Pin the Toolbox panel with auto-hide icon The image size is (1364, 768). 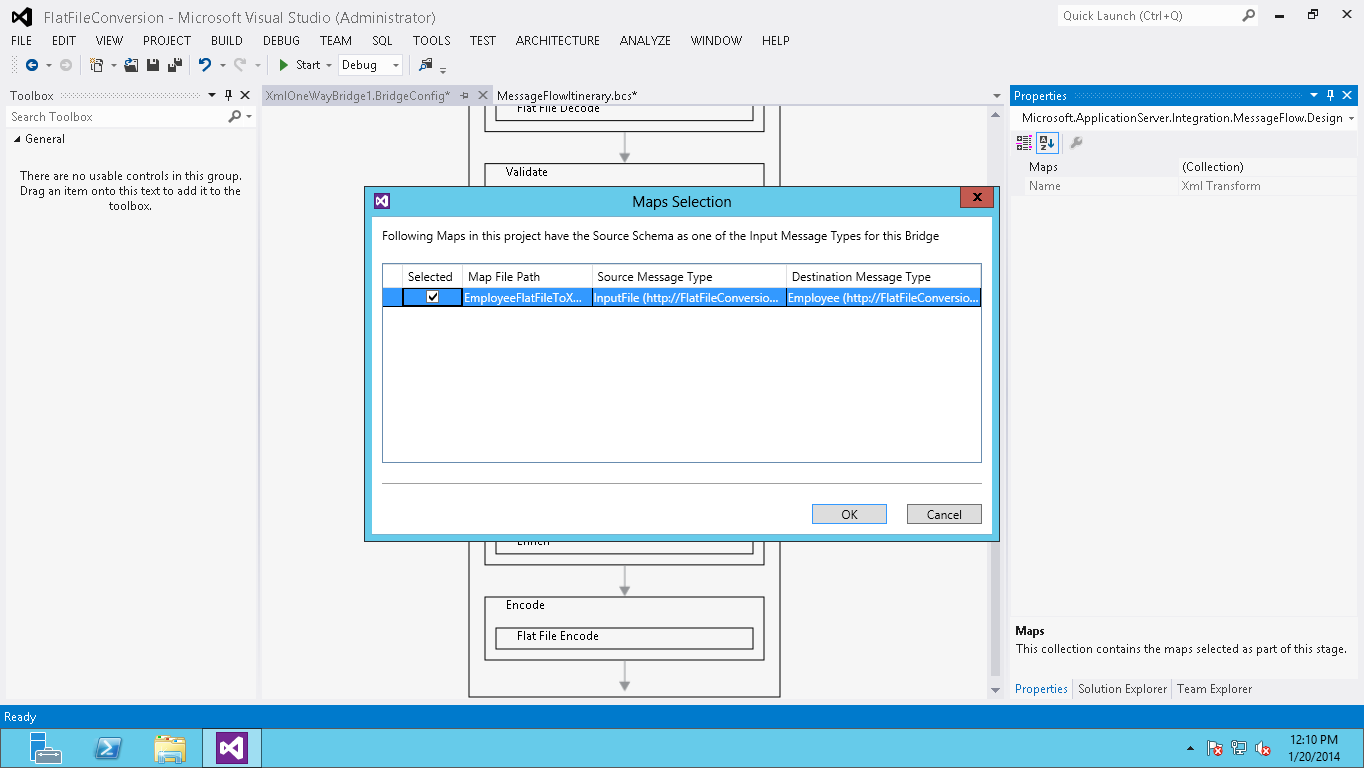pos(228,95)
